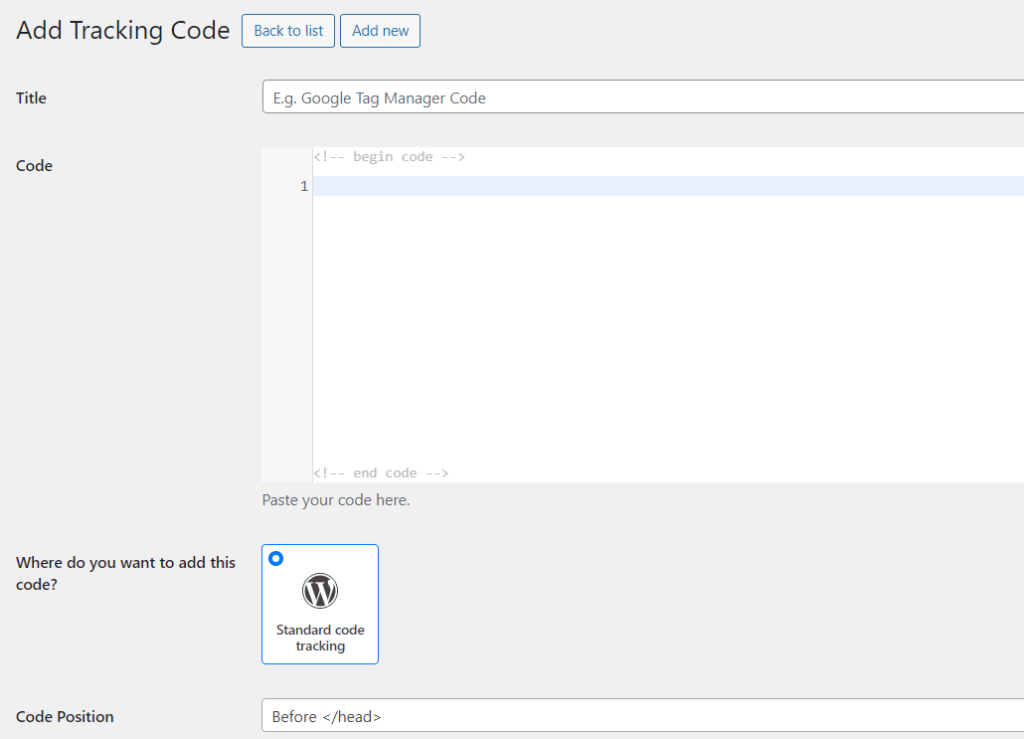Click the '<!-- end code -->' comment line
1024x739 pixels.
point(381,473)
